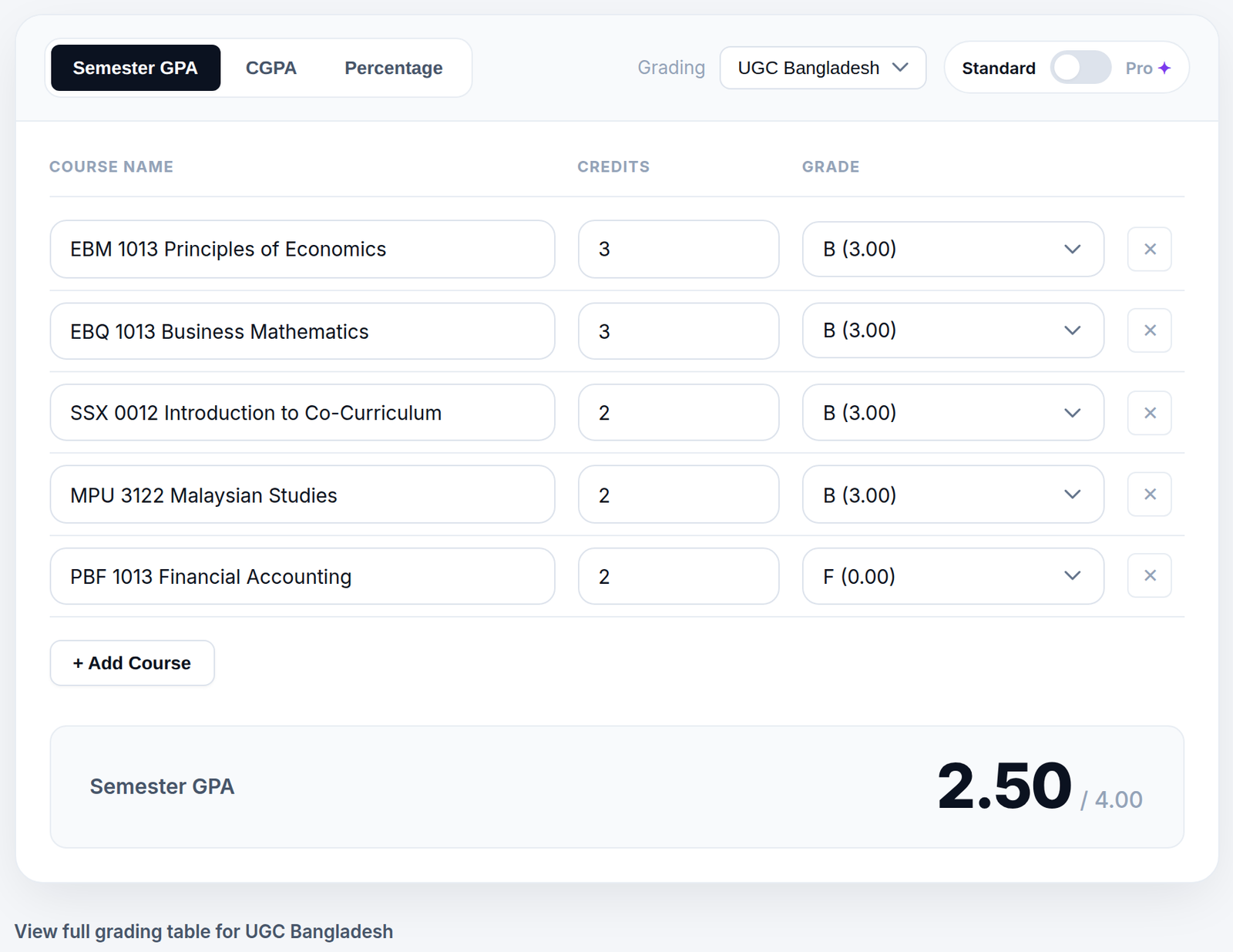Edit the SSX 0012 course name field
Viewport: 1233px width, 952px height.
coord(302,413)
